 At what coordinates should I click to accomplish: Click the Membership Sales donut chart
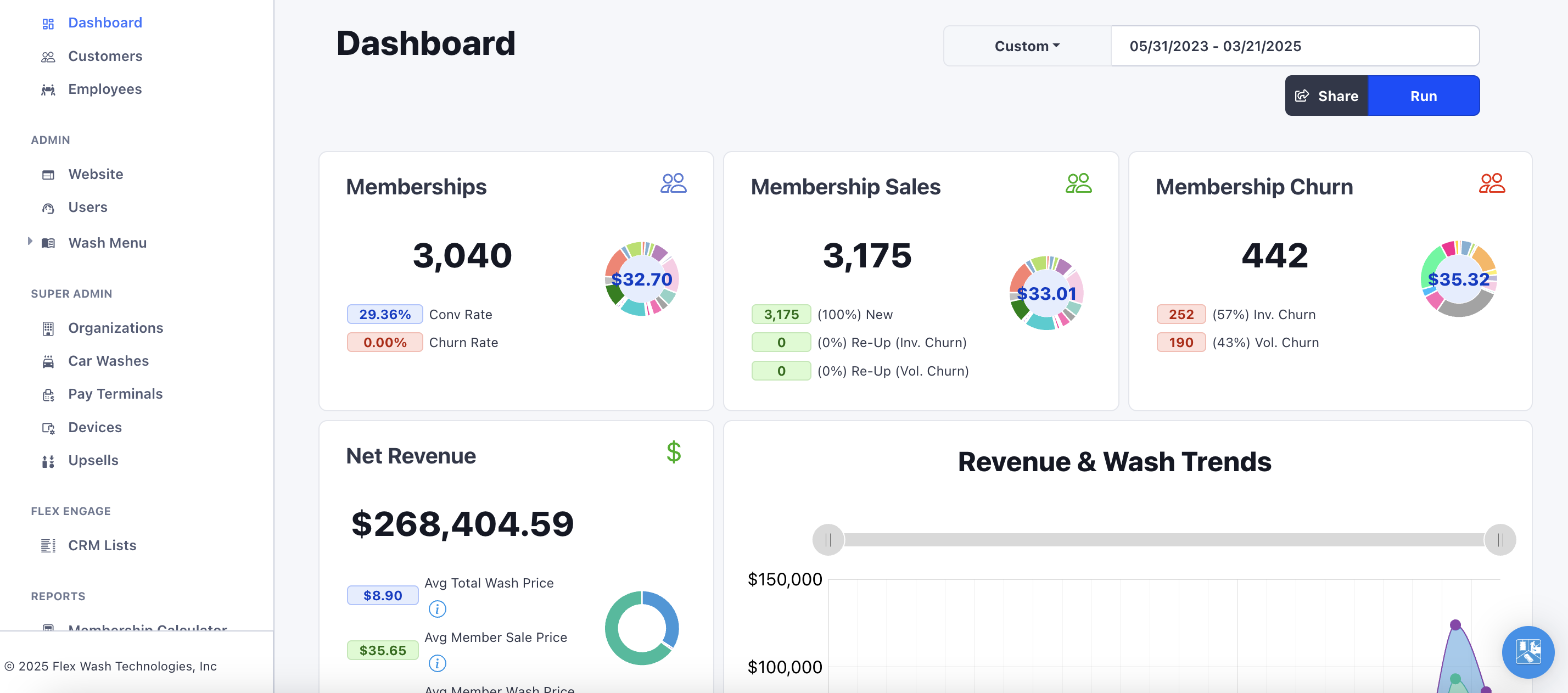(1046, 294)
